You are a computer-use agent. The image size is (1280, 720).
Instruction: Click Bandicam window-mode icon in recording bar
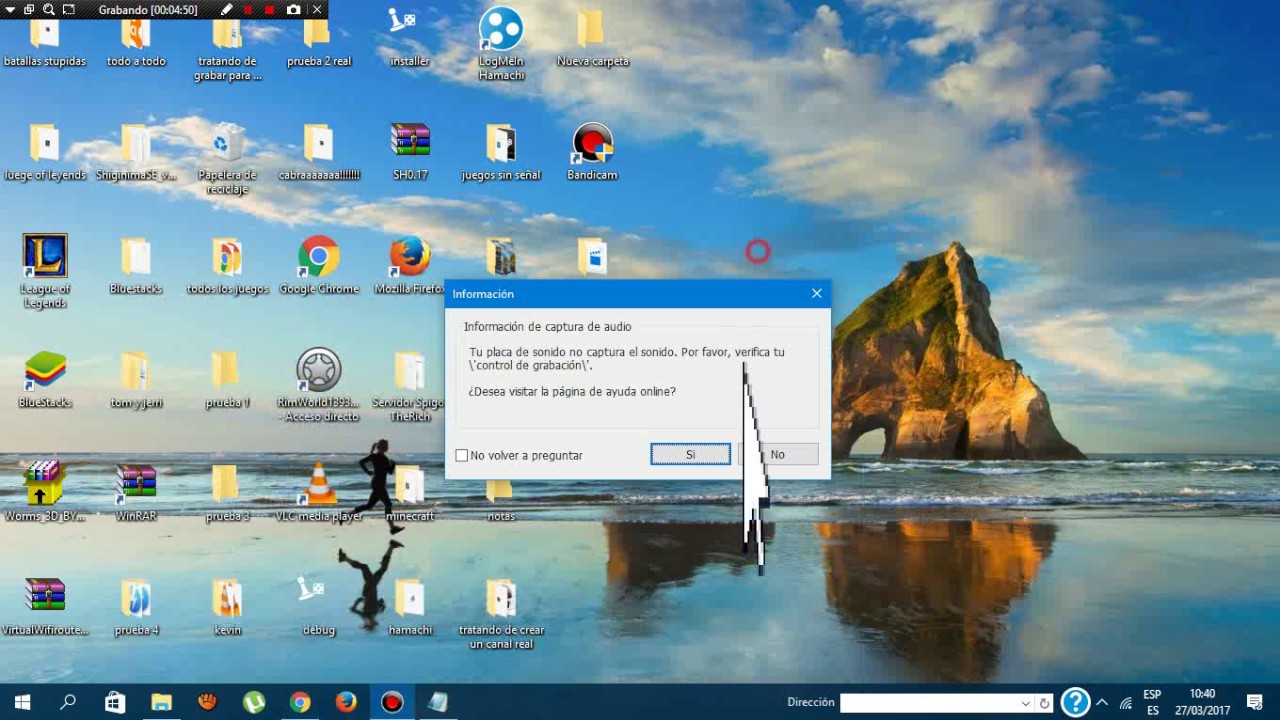[28, 10]
